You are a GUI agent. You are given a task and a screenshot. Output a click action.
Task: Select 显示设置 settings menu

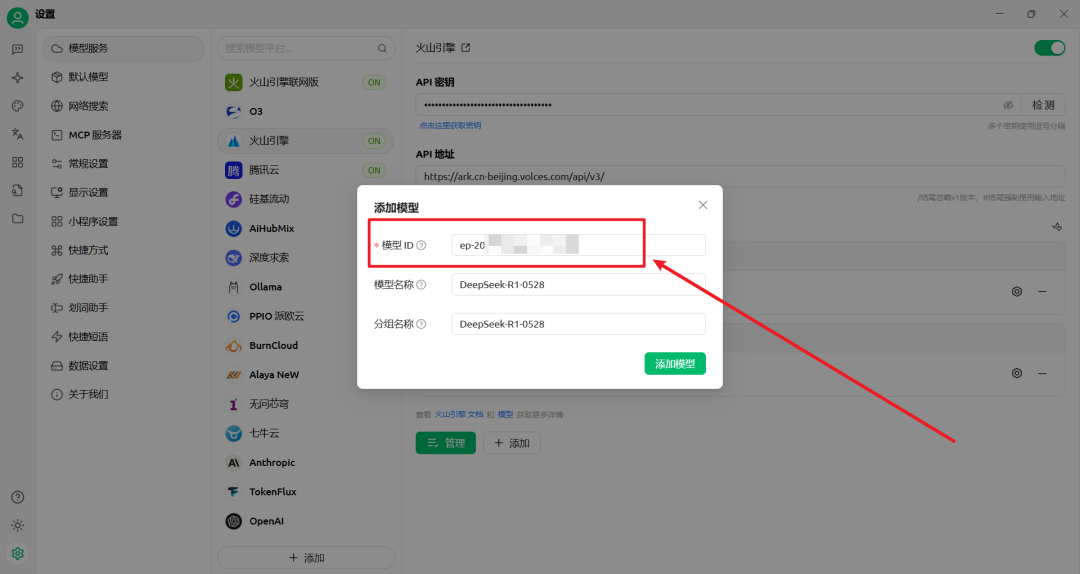pyautogui.click(x=123, y=192)
